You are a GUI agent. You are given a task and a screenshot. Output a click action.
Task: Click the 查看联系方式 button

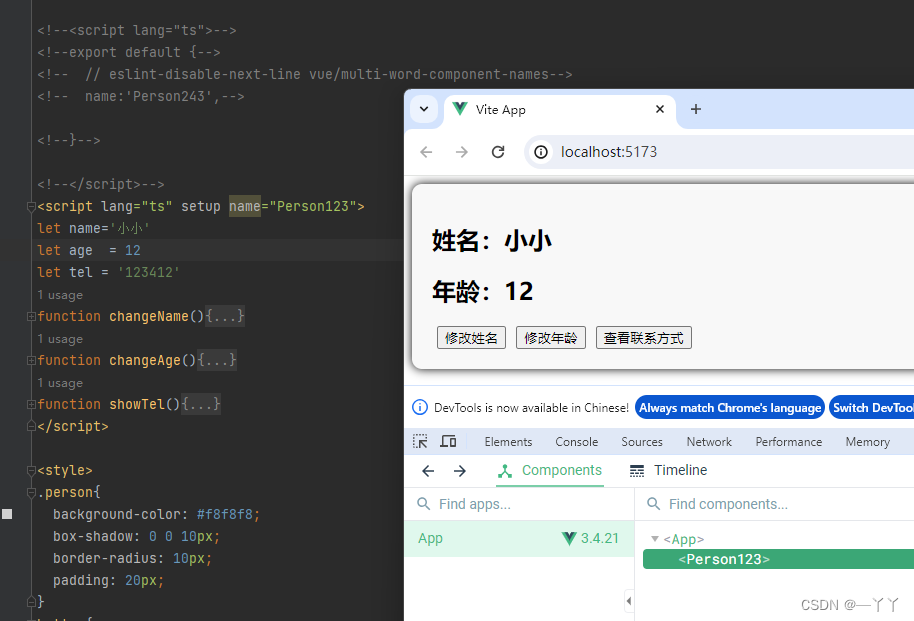(x=644, y=338)
